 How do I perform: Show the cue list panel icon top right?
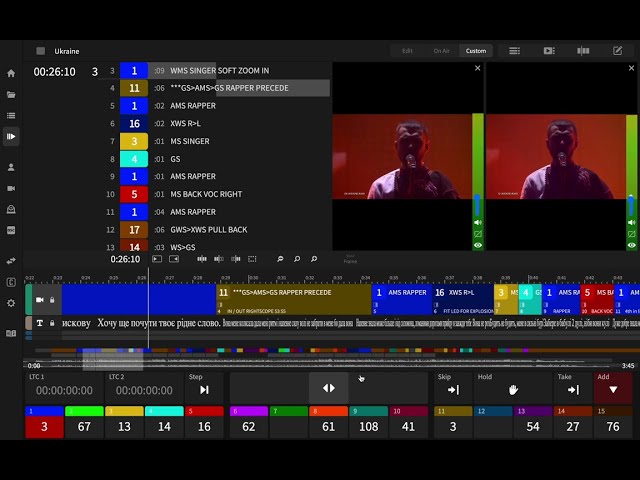tap(514, 51)
